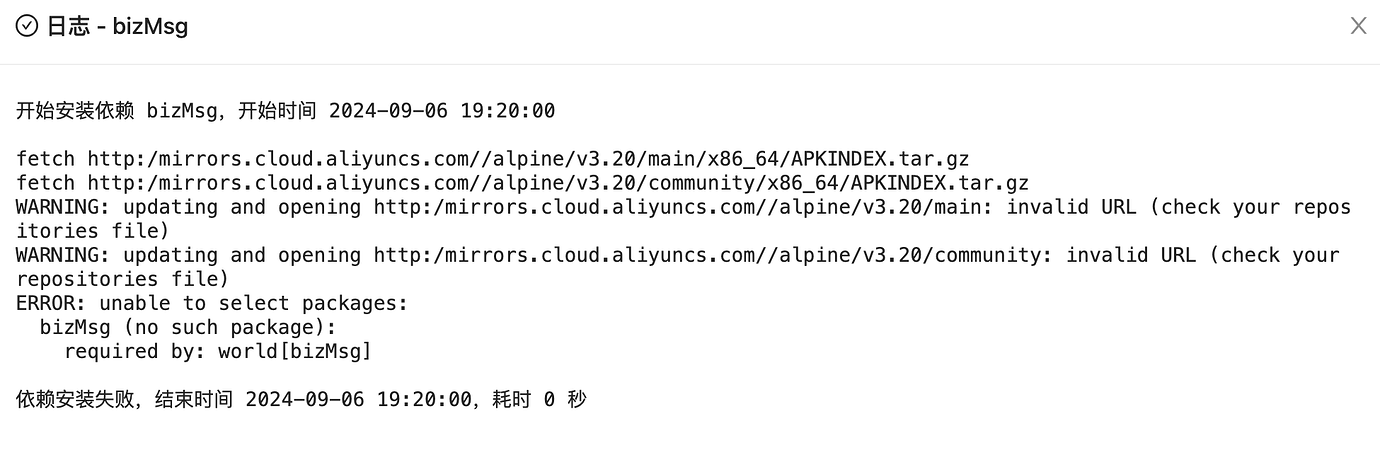Click "WARNING" on the v3.20/community warning line

click(58, 255)
